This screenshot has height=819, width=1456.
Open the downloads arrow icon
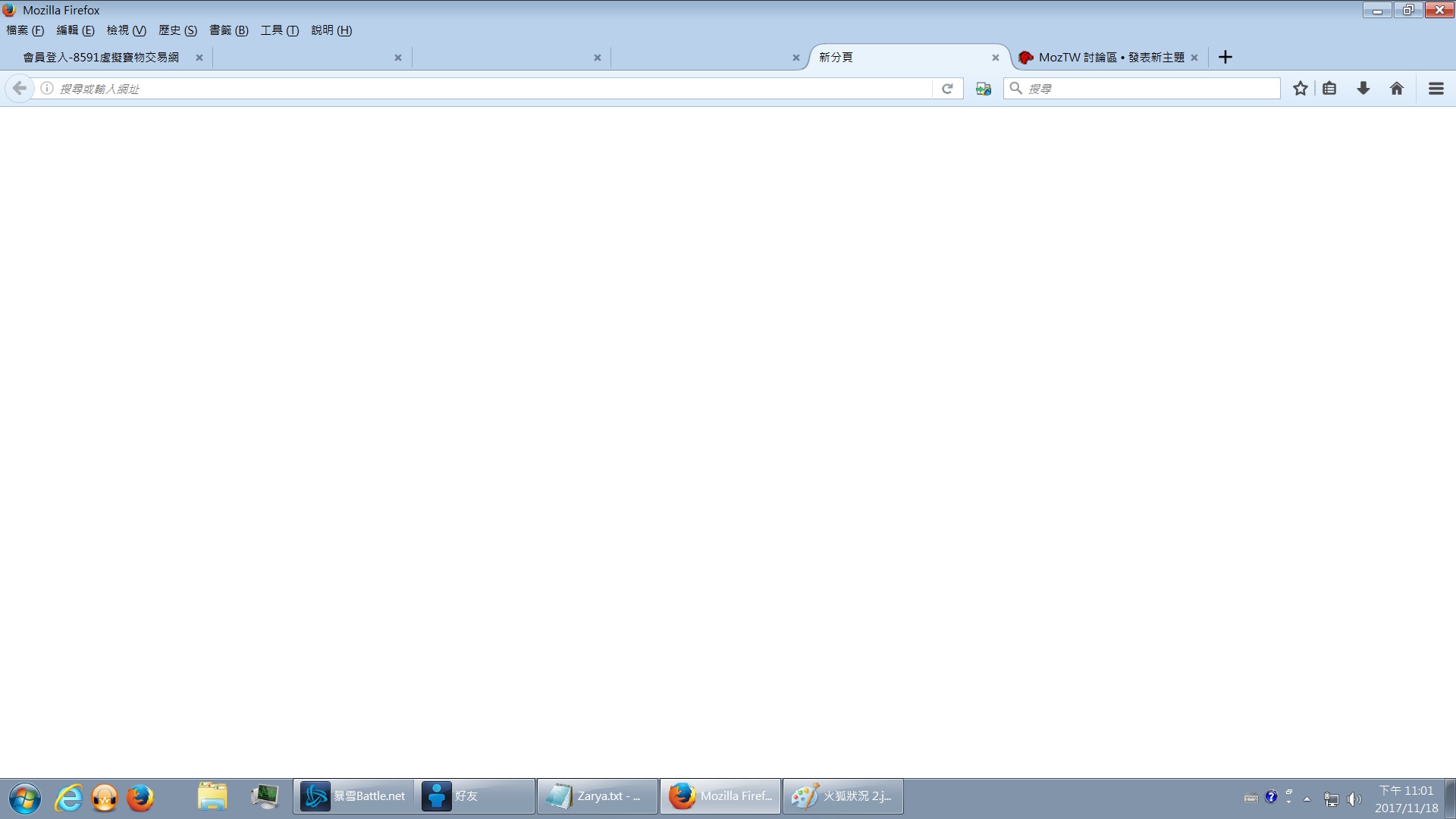coord(1363,89)
